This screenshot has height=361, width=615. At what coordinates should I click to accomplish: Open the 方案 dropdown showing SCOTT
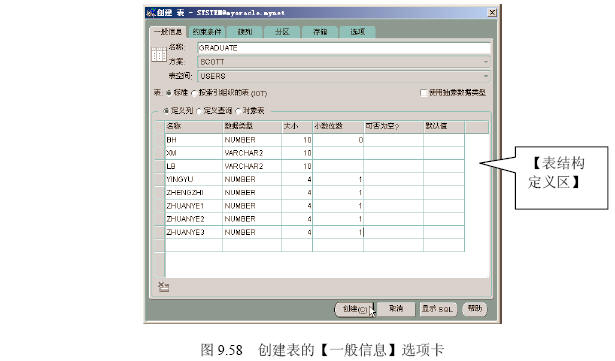(x=344, y=62)
